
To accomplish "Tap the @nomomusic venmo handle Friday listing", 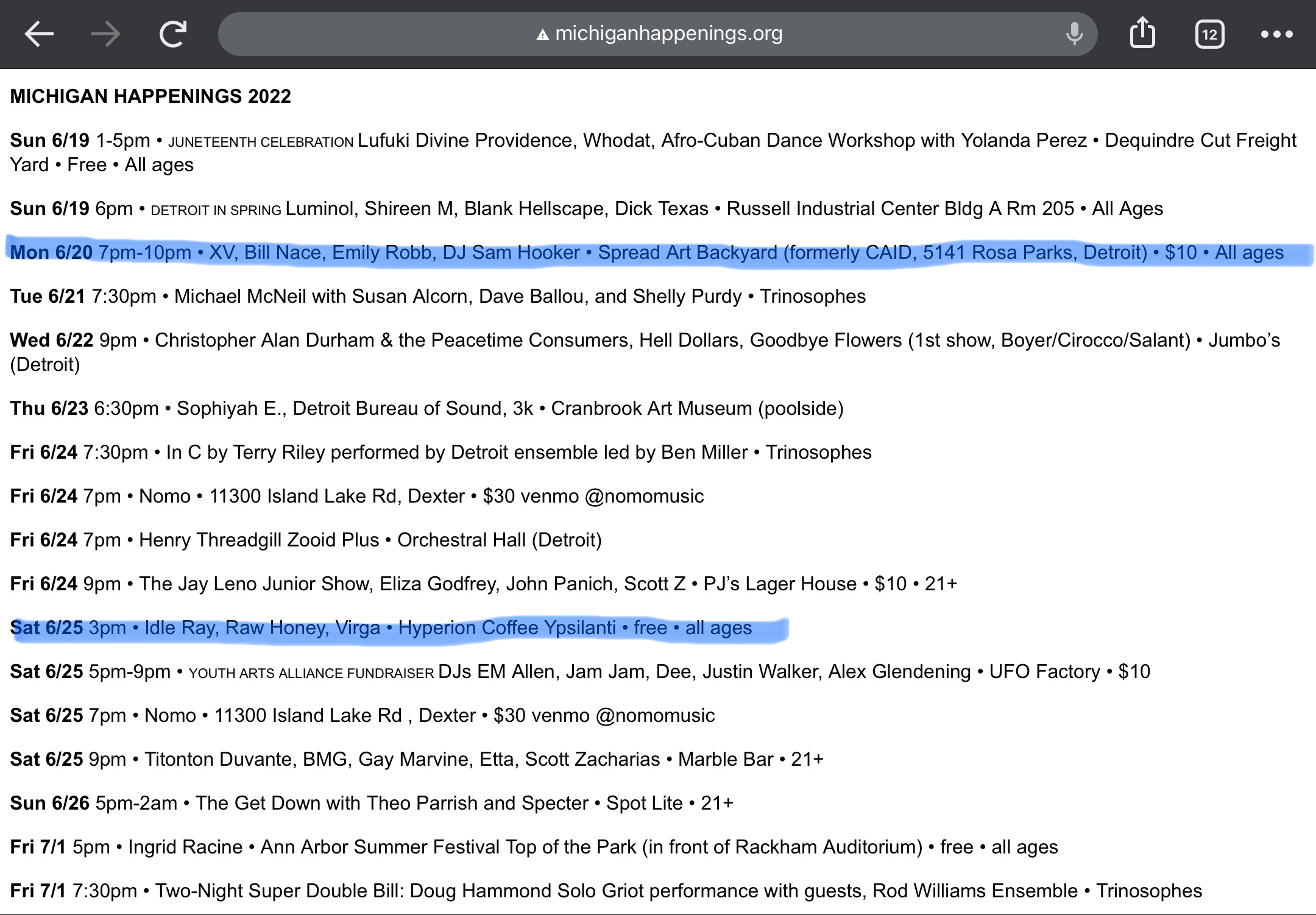I will point(644,496).
